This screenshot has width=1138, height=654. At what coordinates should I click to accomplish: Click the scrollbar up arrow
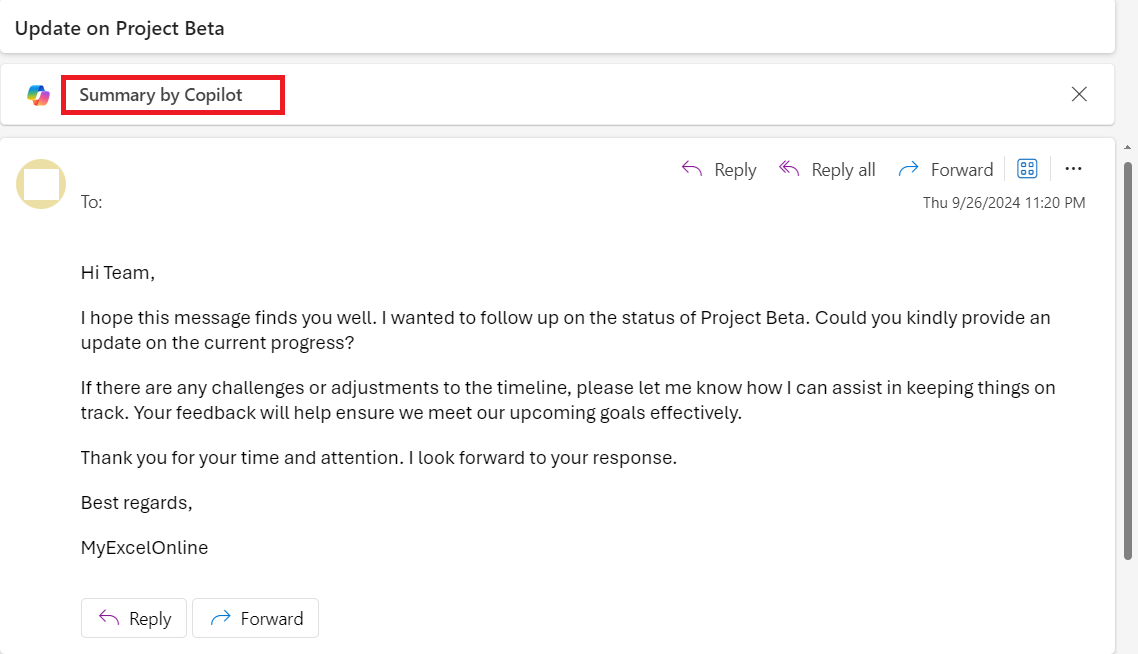(x=1127, y=147)
